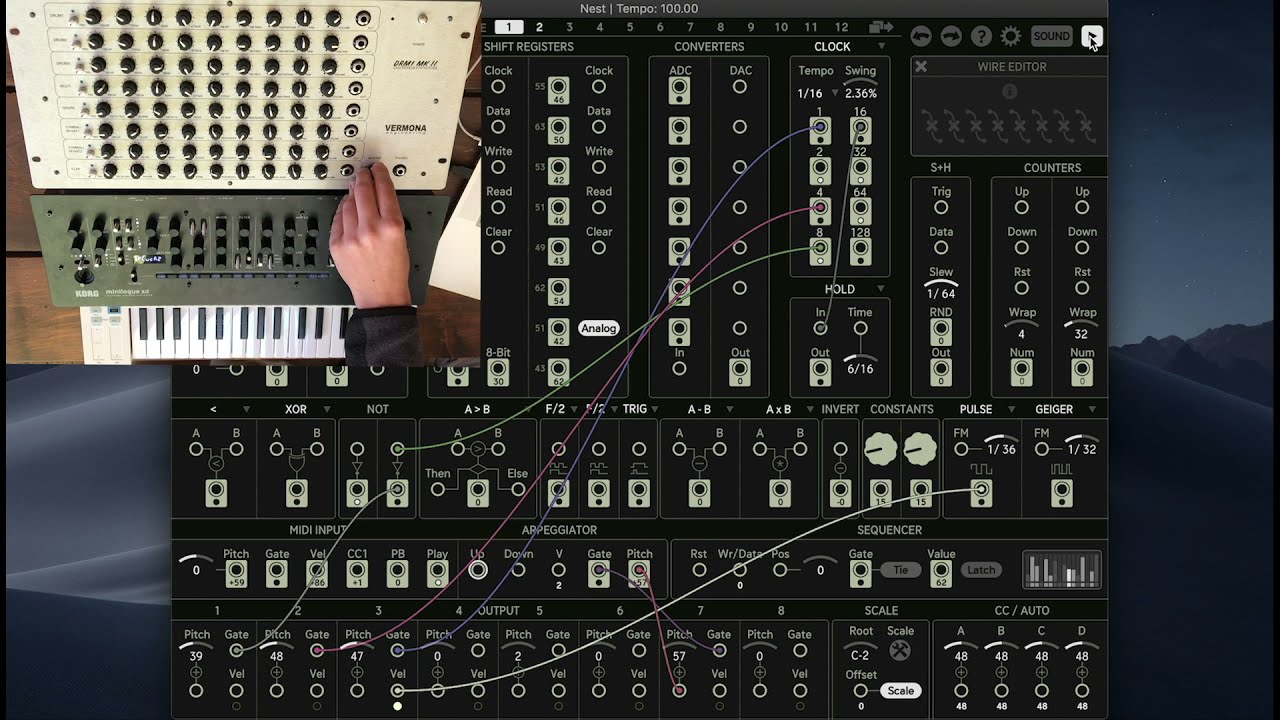Click the Wire Editor info icon
Viewport: 1280px width, 720px height.
pyautogui.click(x=1010, y=91)
